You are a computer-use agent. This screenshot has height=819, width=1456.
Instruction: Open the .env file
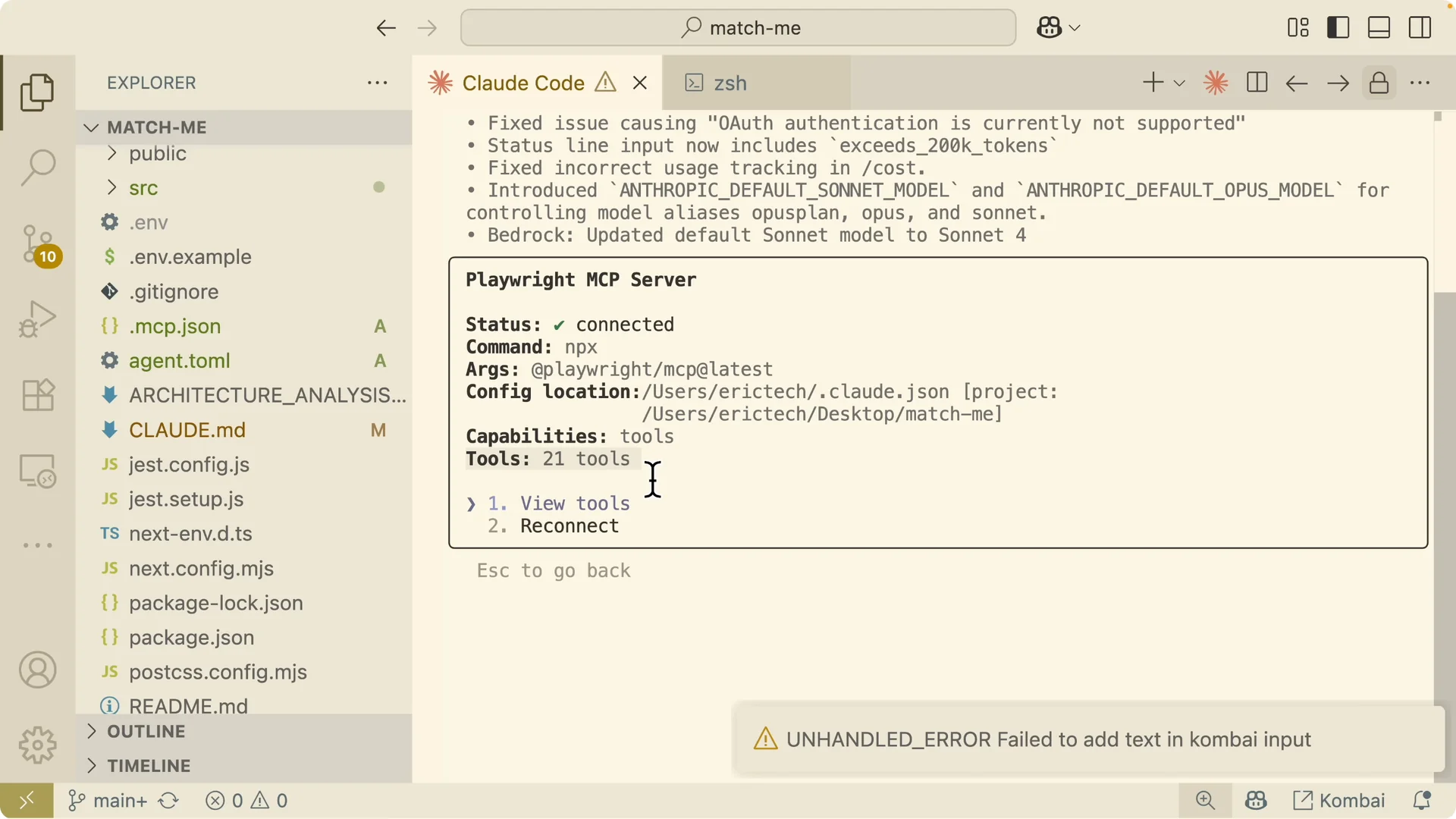click(244, 223)
